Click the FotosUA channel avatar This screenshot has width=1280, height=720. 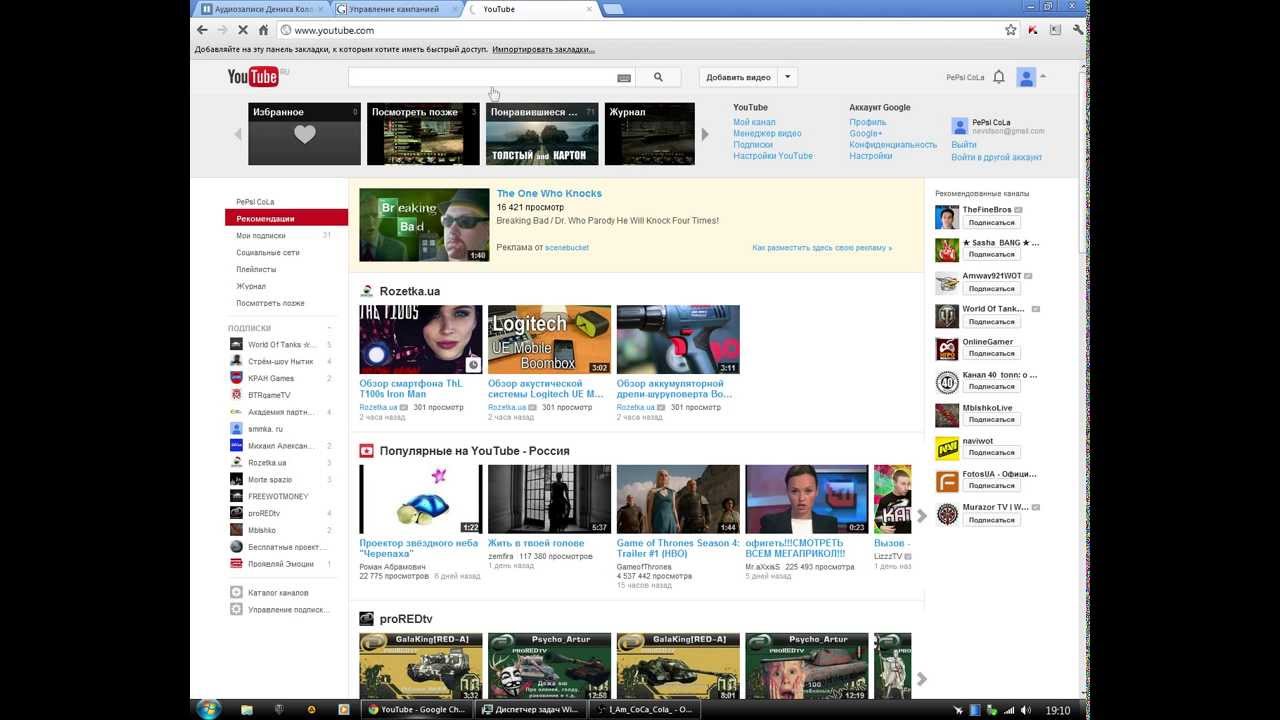[x=947, y=481]
